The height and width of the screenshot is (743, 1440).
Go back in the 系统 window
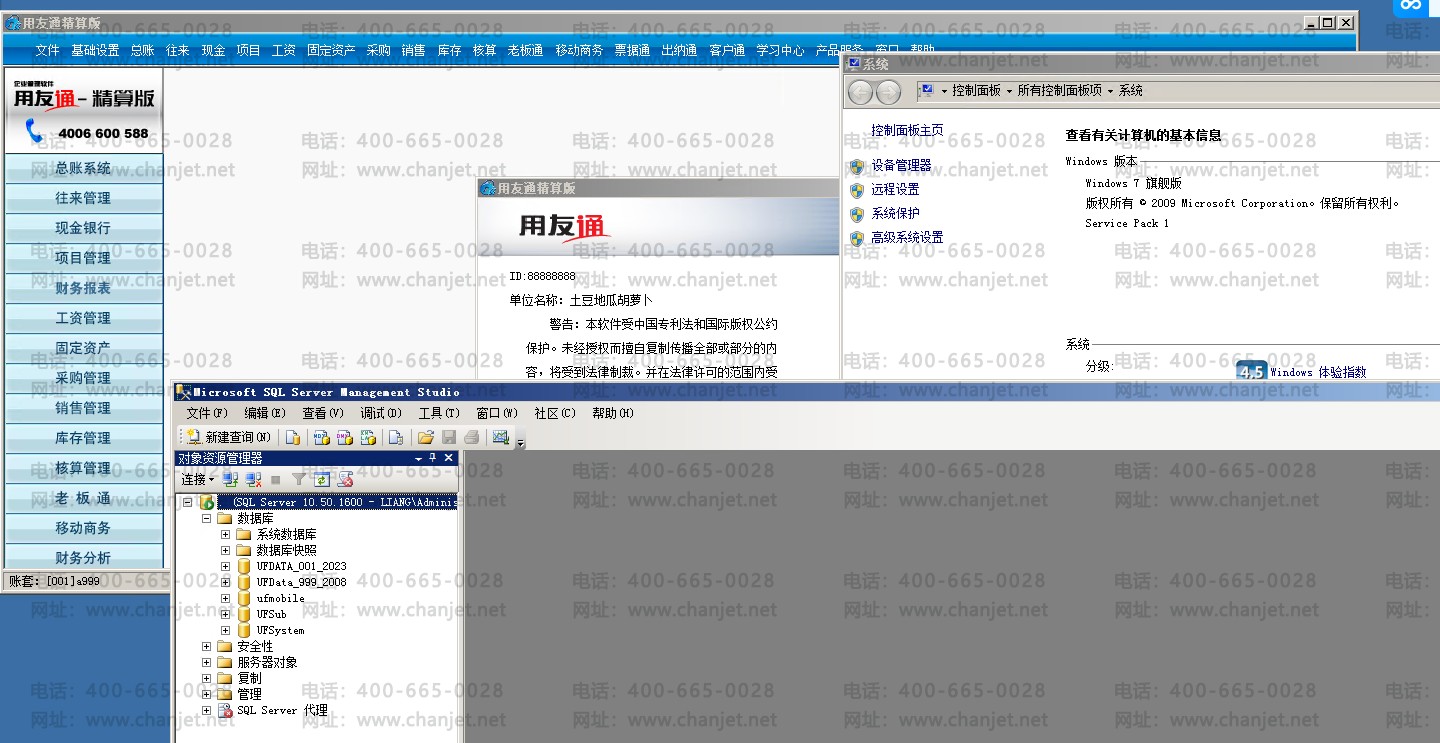click(860, 92)
